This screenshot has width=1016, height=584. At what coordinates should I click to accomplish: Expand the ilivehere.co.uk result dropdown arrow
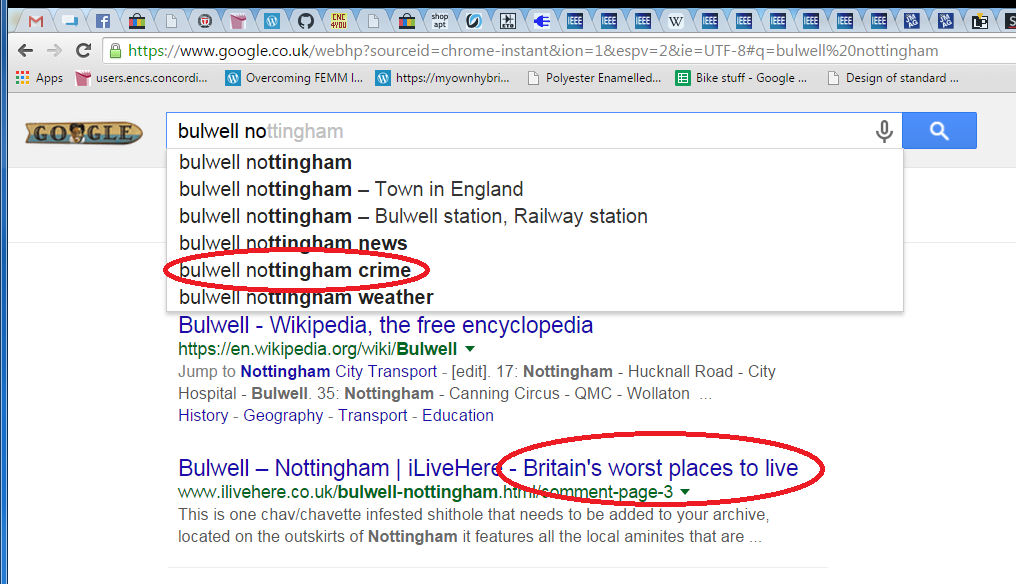[x=685, y=492]
